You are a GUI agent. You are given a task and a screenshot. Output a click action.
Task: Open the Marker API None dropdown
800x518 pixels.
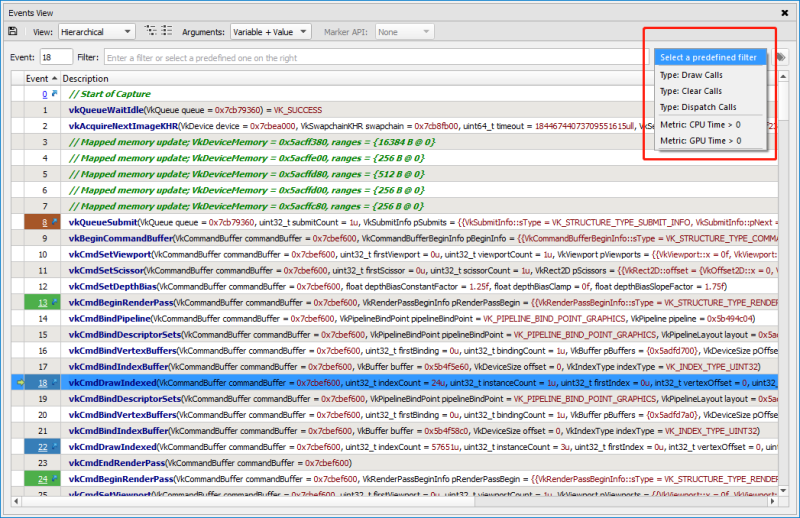point(404,32)
